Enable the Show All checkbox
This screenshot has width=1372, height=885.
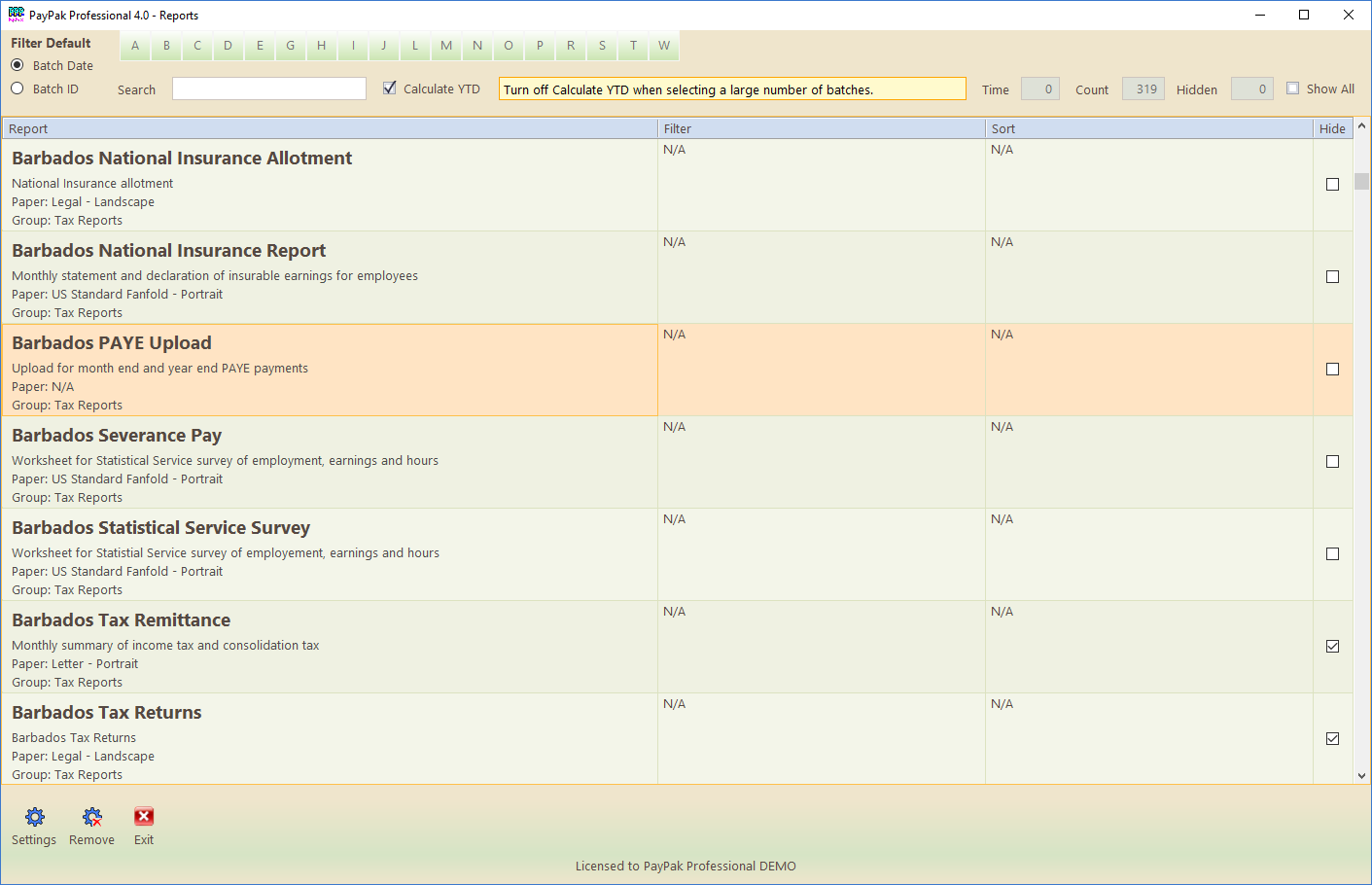1292,88
